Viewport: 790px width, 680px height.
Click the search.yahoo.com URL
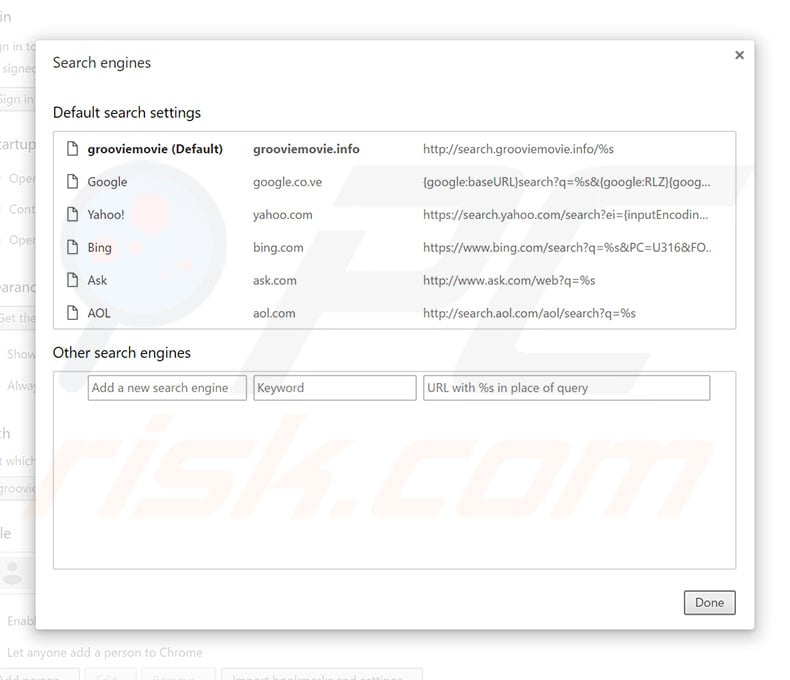click(x=566, y=215)
